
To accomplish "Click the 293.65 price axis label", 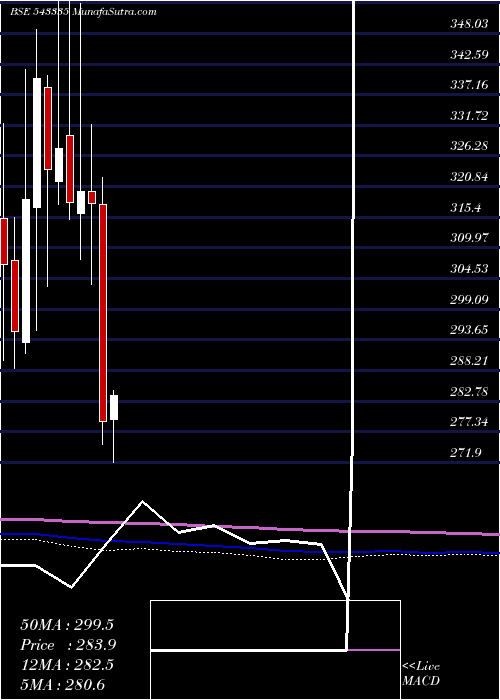I will click(x=470, y=330).
